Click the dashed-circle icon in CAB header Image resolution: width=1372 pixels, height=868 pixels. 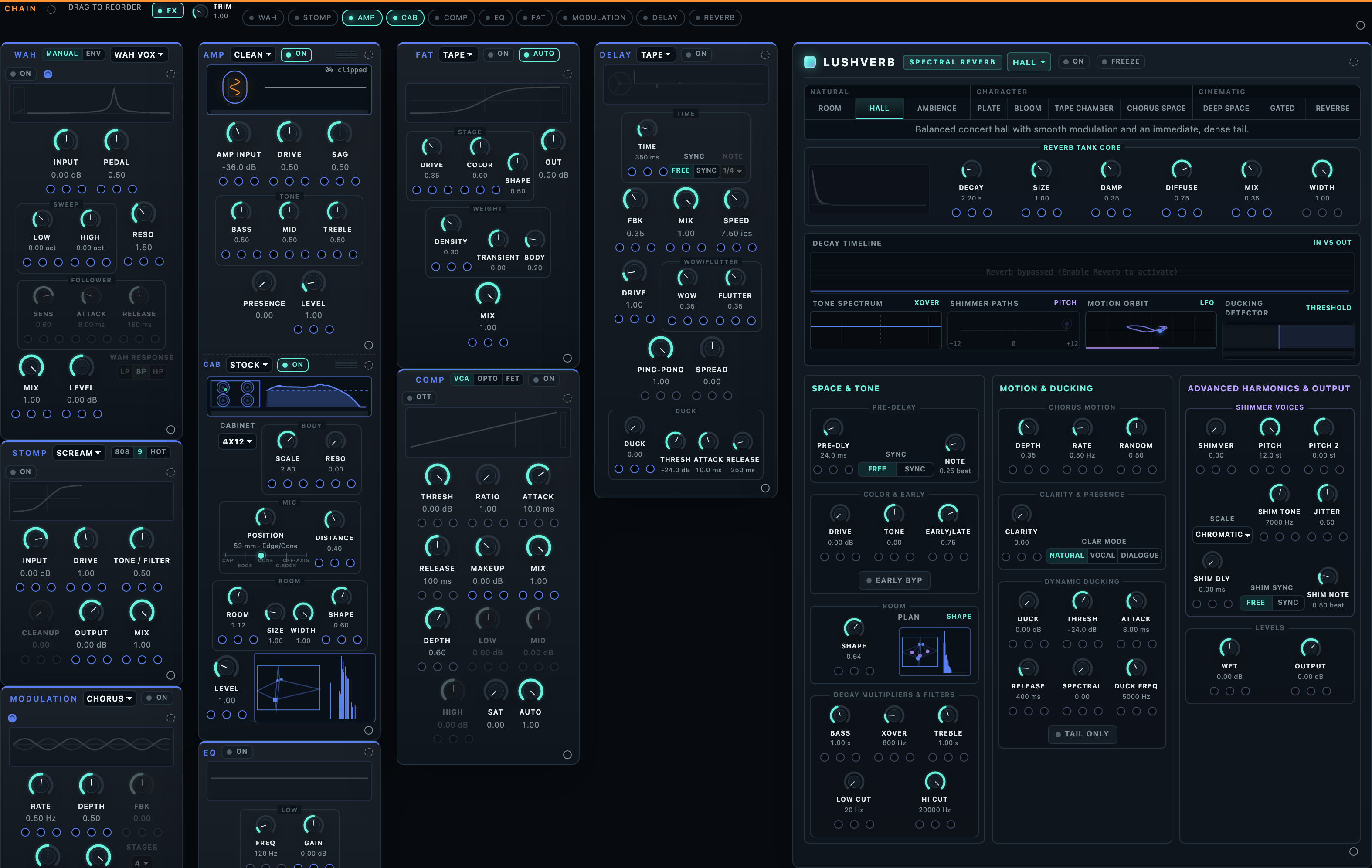(369, 365)
